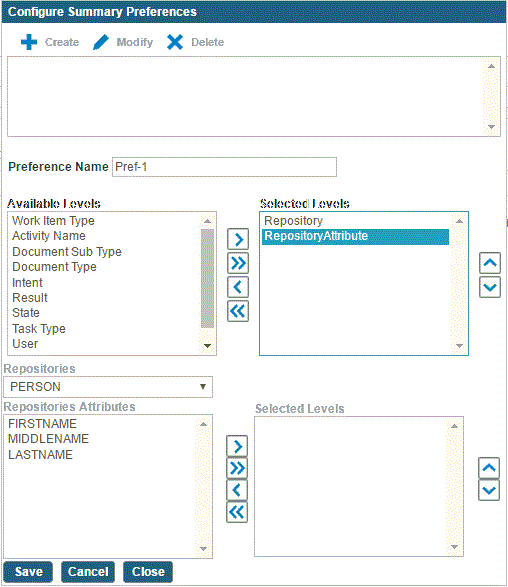
Task: Add all repository attributes with double arrow
Action: coord(237,468)
